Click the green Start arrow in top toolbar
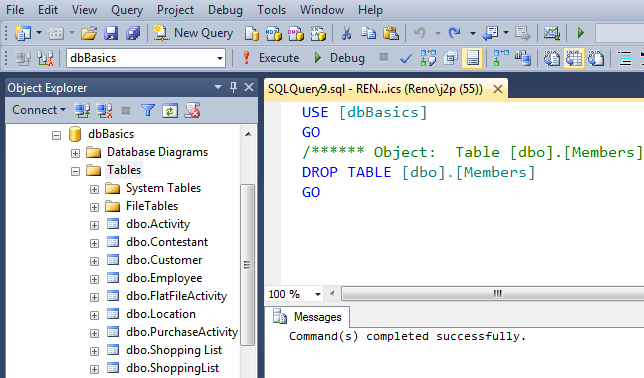Screen dimensions: 644x378 click(581, 33)
